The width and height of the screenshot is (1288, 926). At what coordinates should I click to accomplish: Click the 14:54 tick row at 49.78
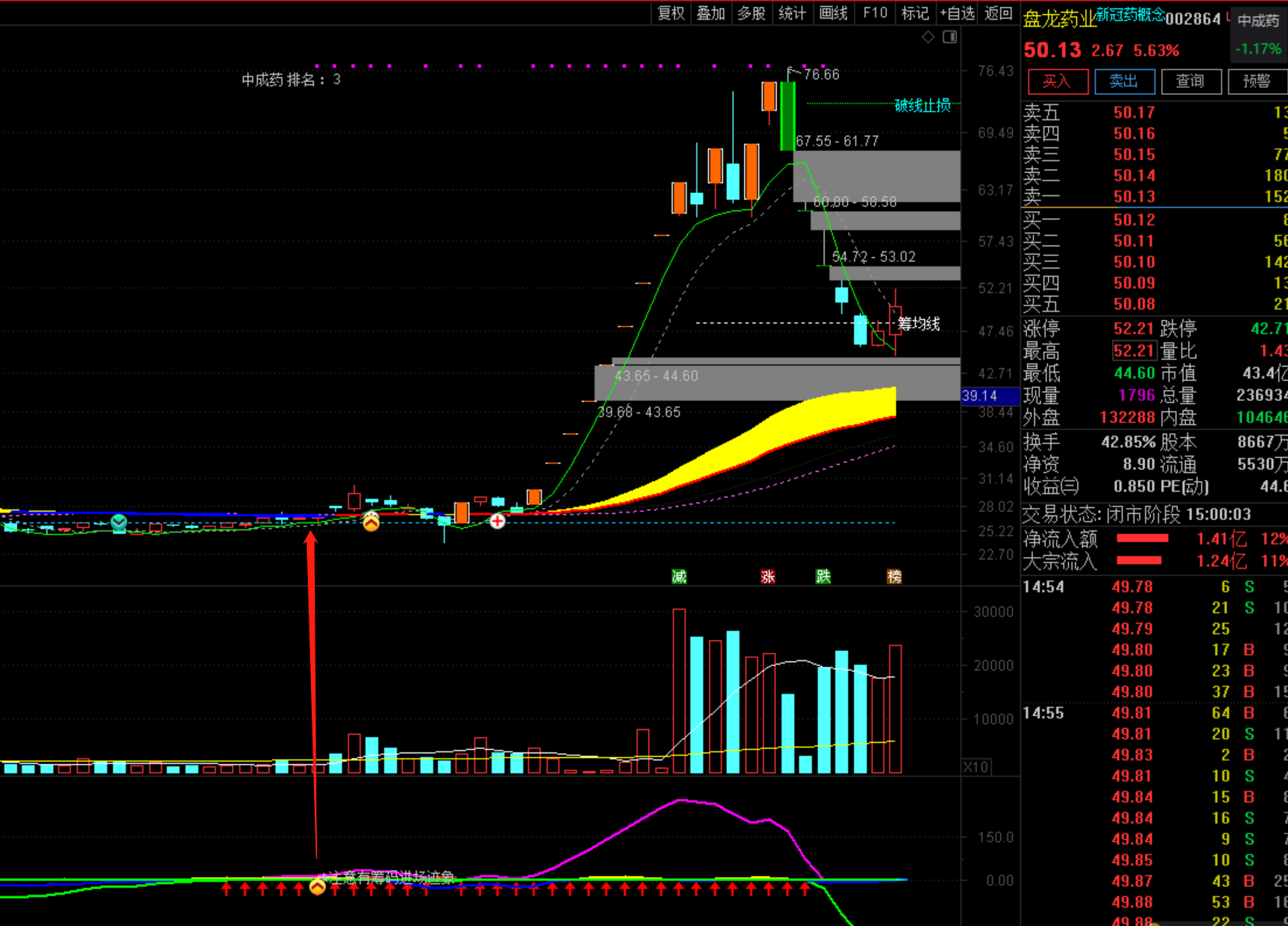[x=1155, y=586]
